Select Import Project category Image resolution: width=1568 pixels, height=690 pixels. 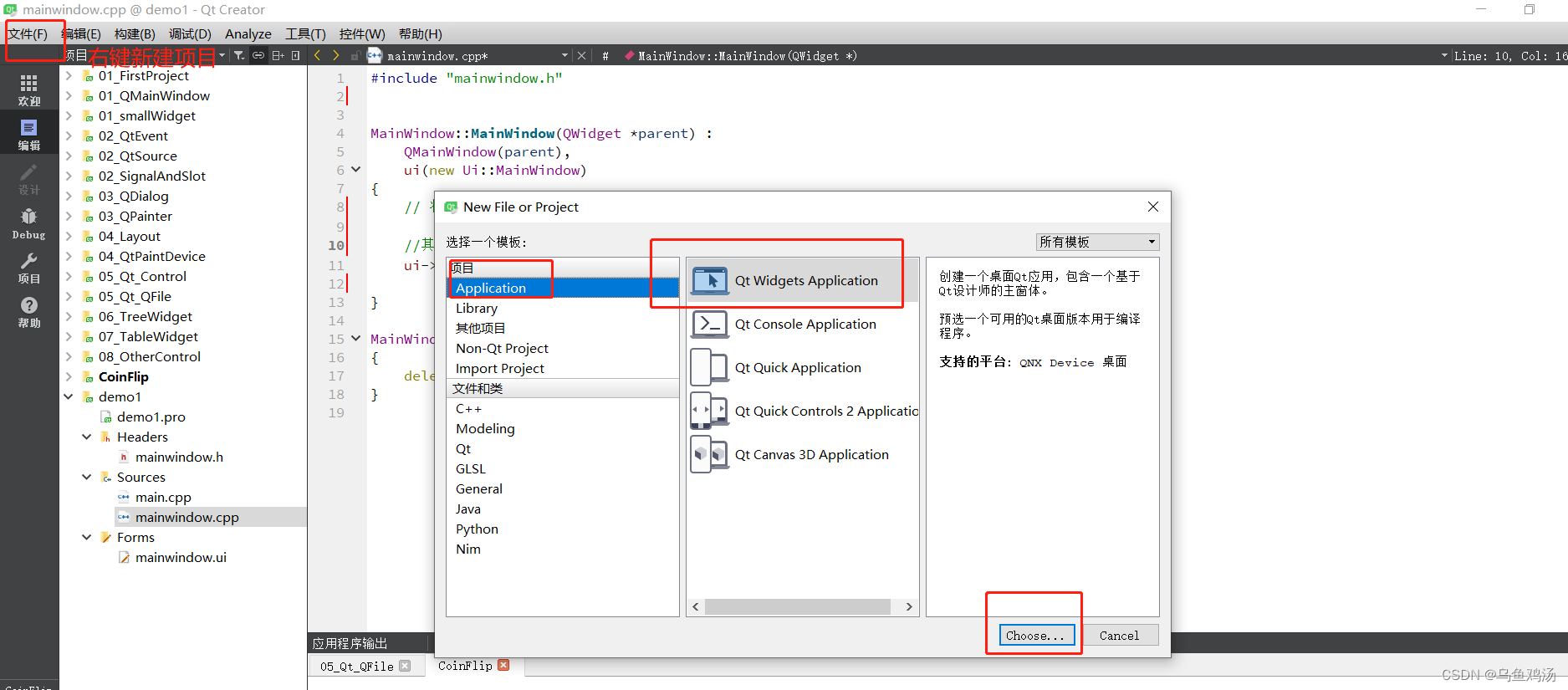point(499,368)
